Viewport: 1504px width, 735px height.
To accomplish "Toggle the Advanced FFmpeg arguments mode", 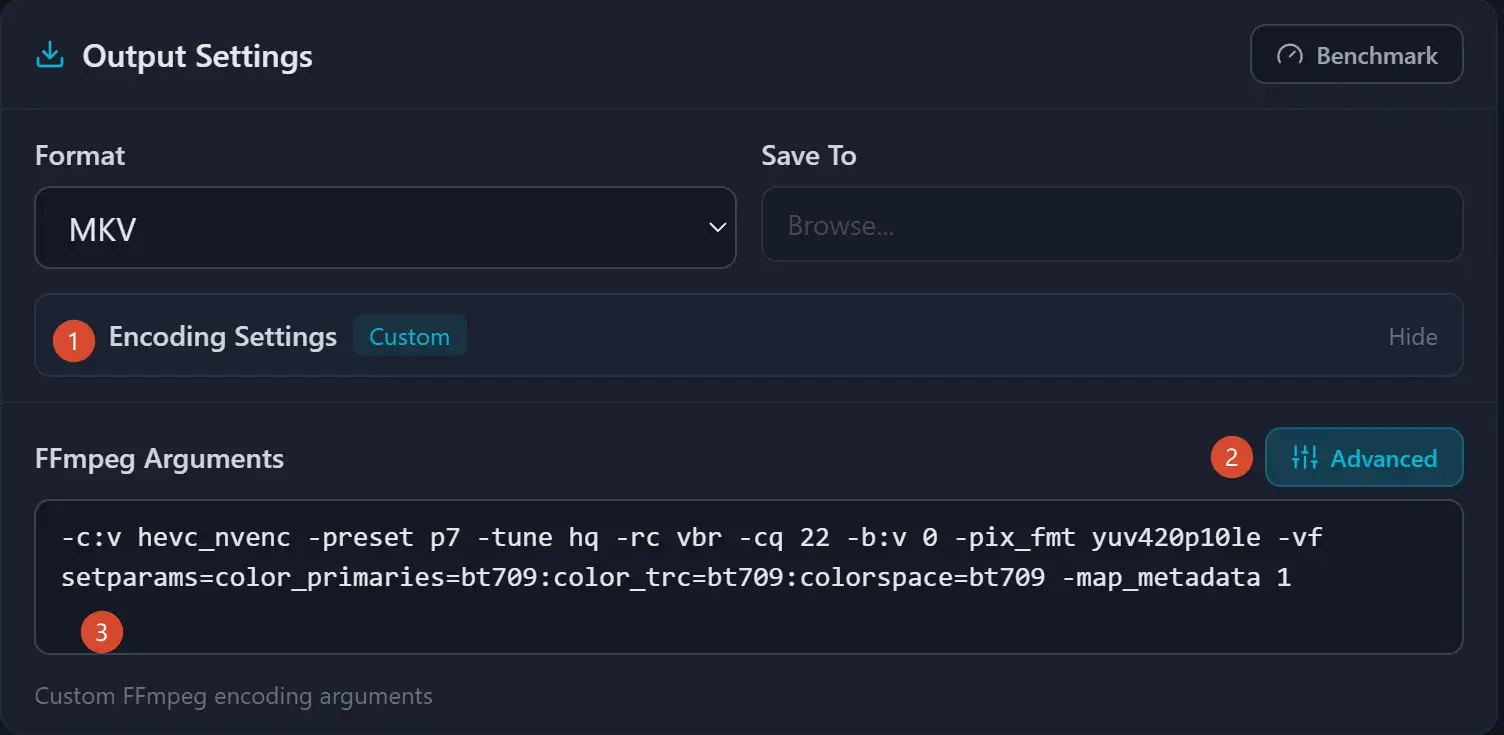I will [1364, 458].
